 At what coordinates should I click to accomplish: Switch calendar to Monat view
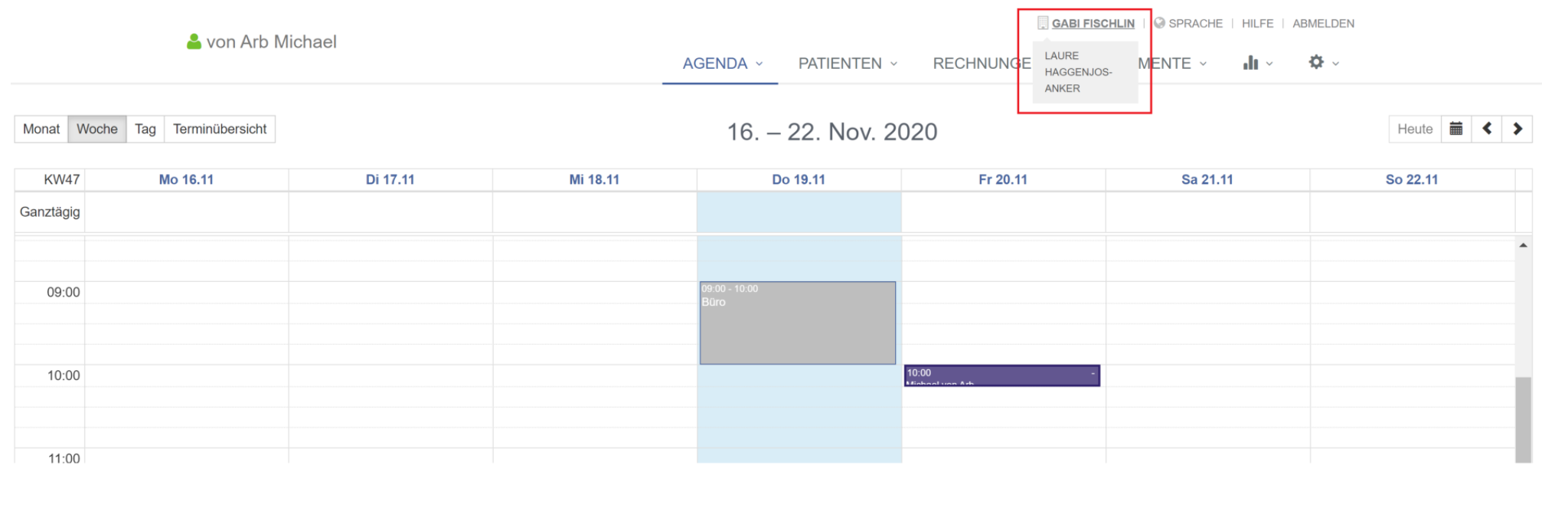(x=41, y=129)
